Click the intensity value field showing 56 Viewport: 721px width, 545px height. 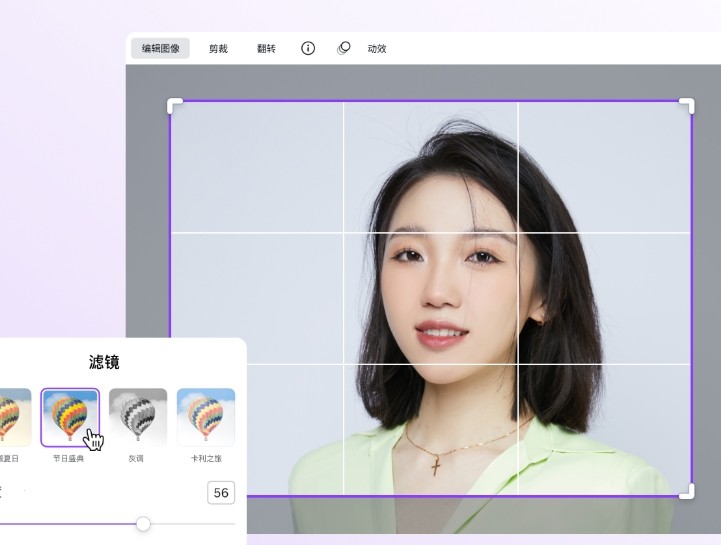pos(221,493)
